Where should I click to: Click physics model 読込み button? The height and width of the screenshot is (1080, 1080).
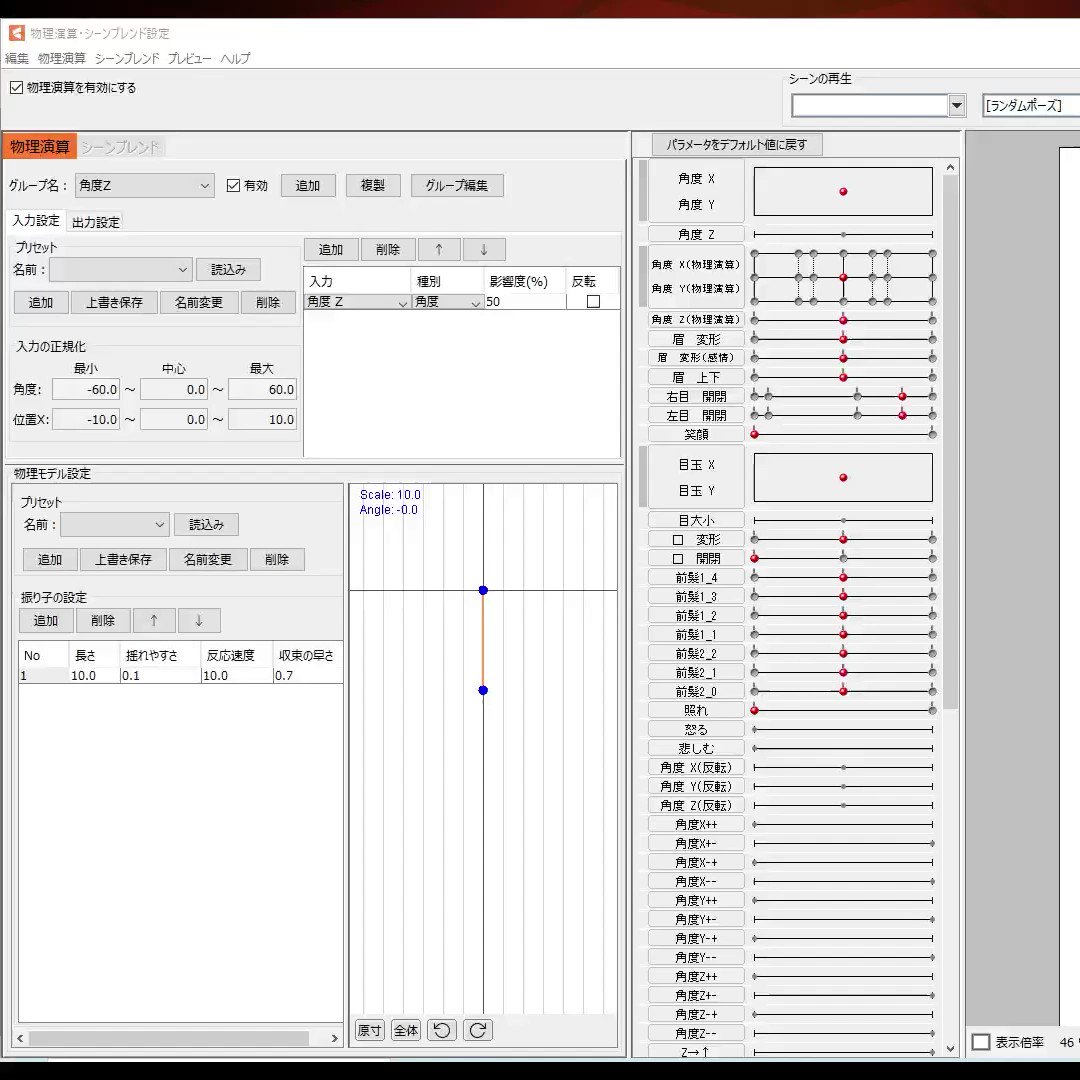click(206, 524)
